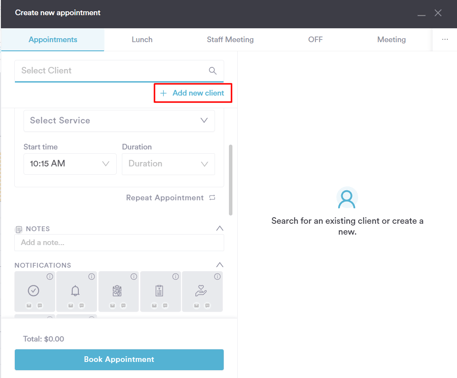Open info icon on the phone-screen notification card
The width and height of the screenshot is (457, 378).
(x=175, y=276)
